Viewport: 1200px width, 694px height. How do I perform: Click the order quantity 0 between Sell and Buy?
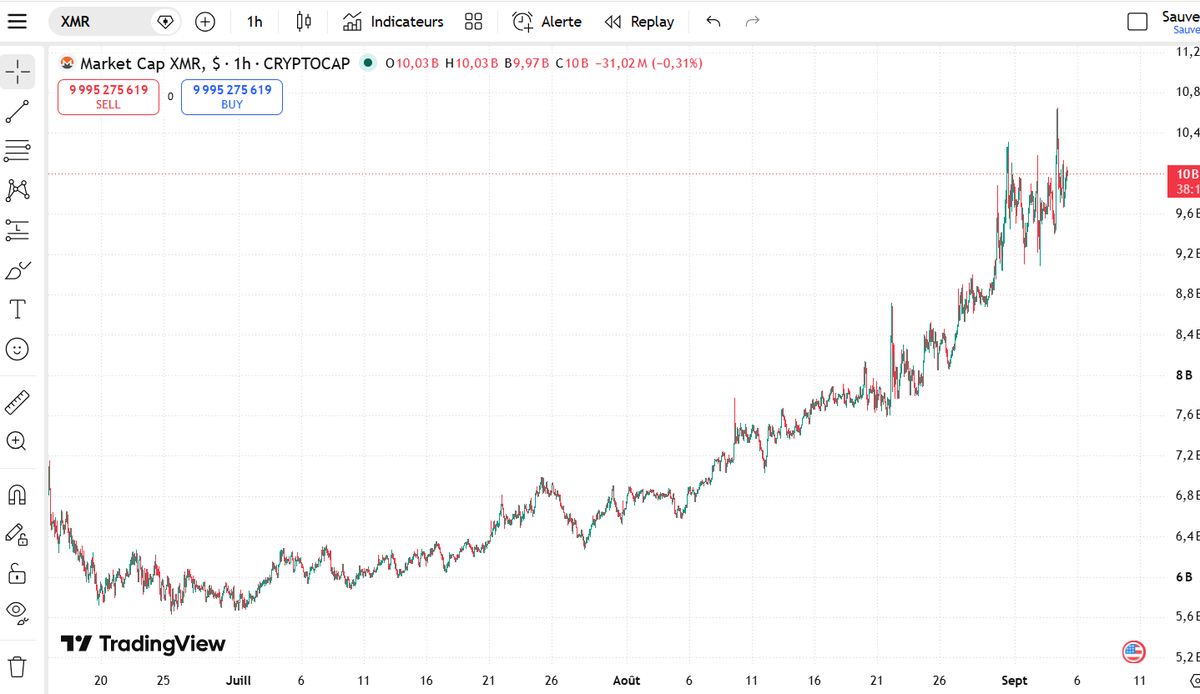[x=170, y=97]
